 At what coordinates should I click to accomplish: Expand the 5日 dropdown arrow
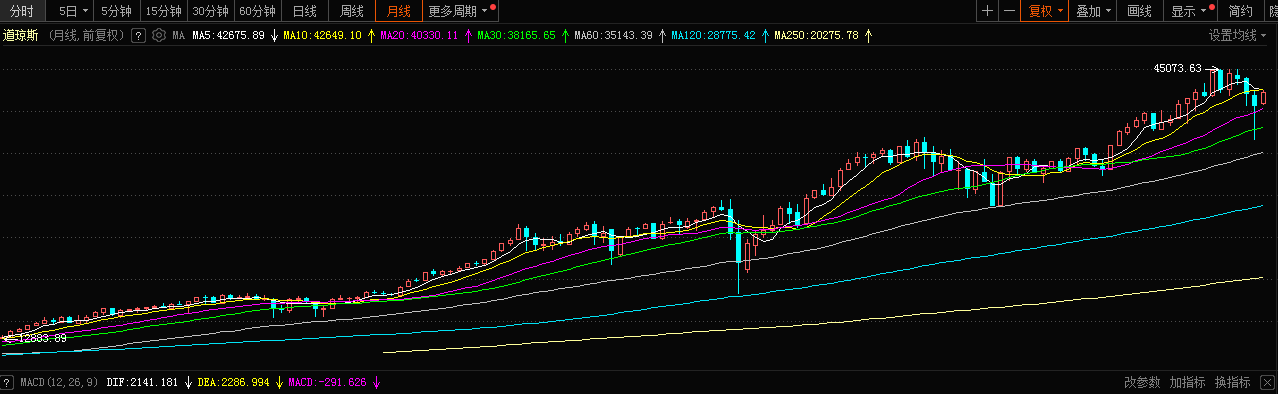(x=84, y=11)
